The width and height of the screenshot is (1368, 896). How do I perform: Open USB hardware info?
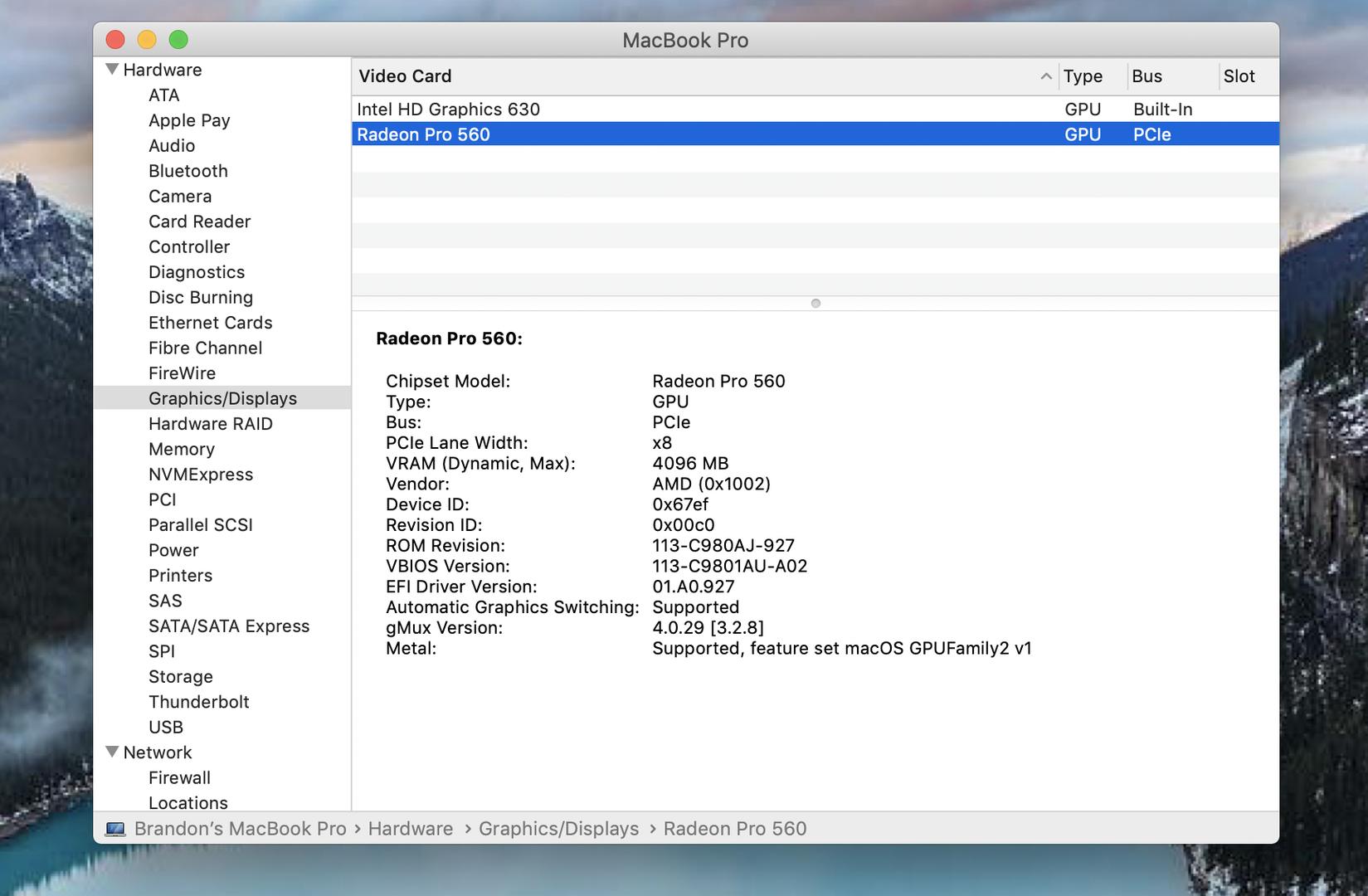point(165,728)
